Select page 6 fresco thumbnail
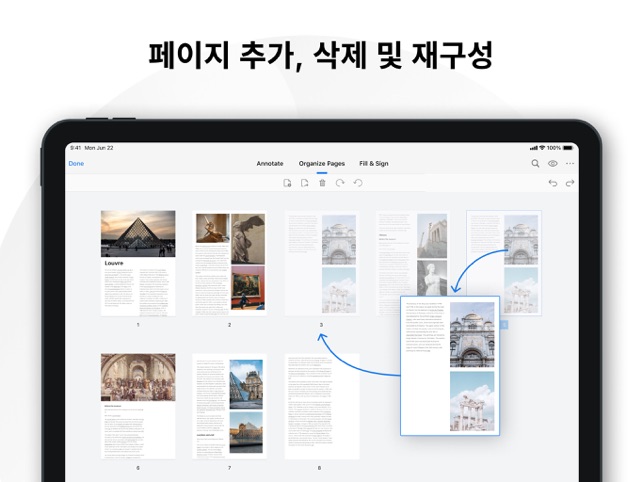Viewport: 643px width, 482px height. tap(138, 406)
